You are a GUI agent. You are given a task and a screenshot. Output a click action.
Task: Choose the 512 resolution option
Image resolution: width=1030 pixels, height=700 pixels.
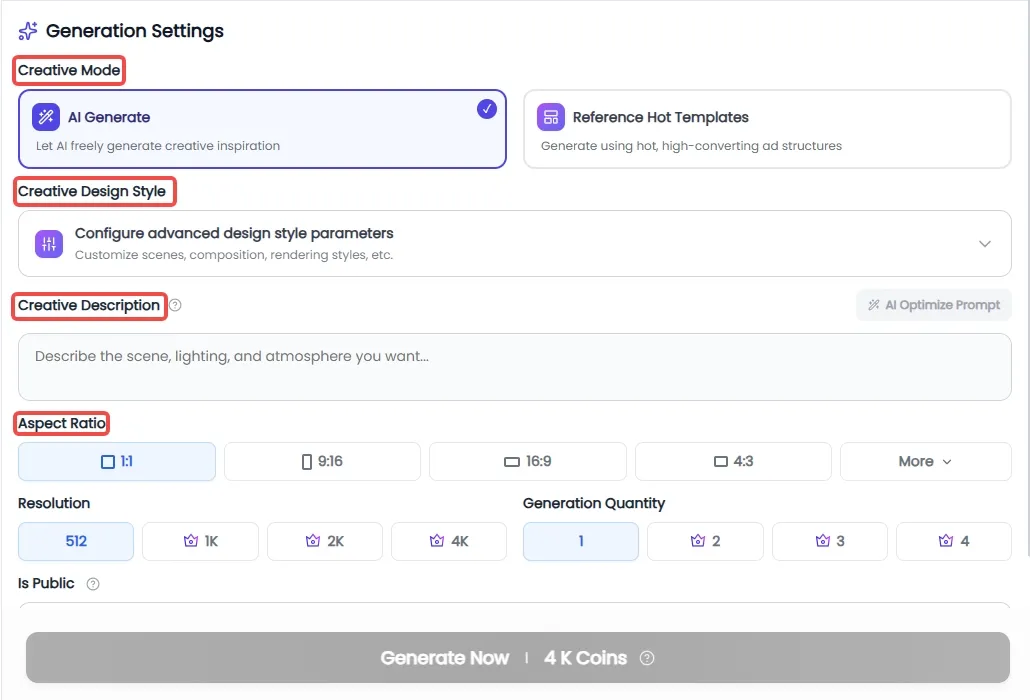point(76,541)
